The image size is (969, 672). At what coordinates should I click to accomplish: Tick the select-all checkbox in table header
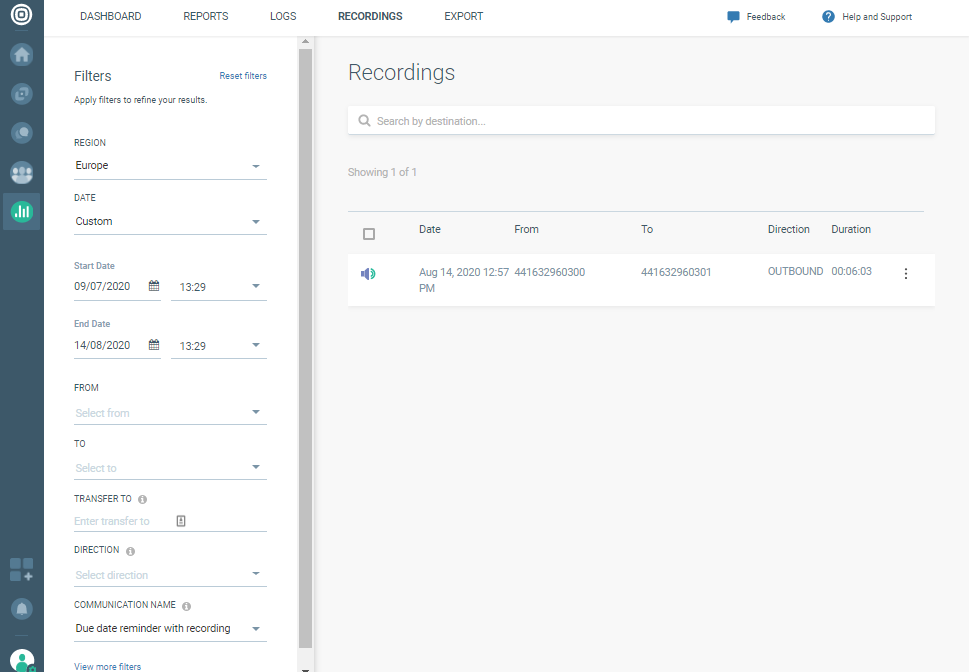[369, 234]
